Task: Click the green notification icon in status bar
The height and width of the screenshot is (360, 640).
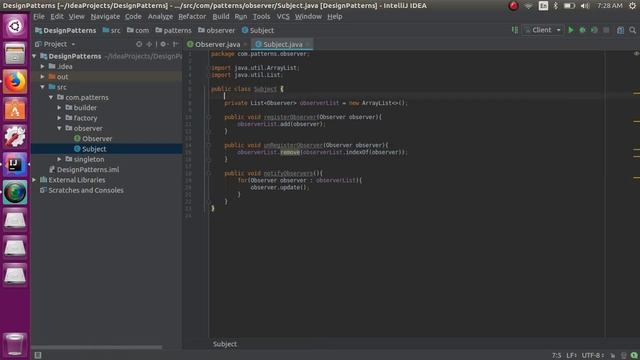Action: pos(634,356)
